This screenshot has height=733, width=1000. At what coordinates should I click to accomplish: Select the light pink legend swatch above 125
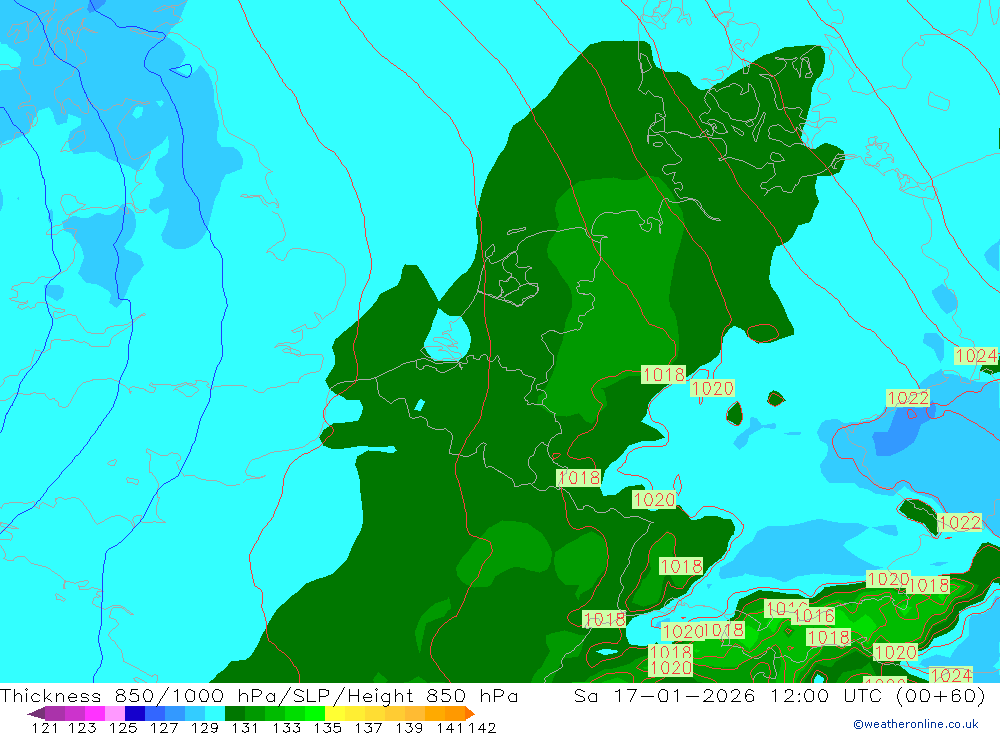[115, 713]
